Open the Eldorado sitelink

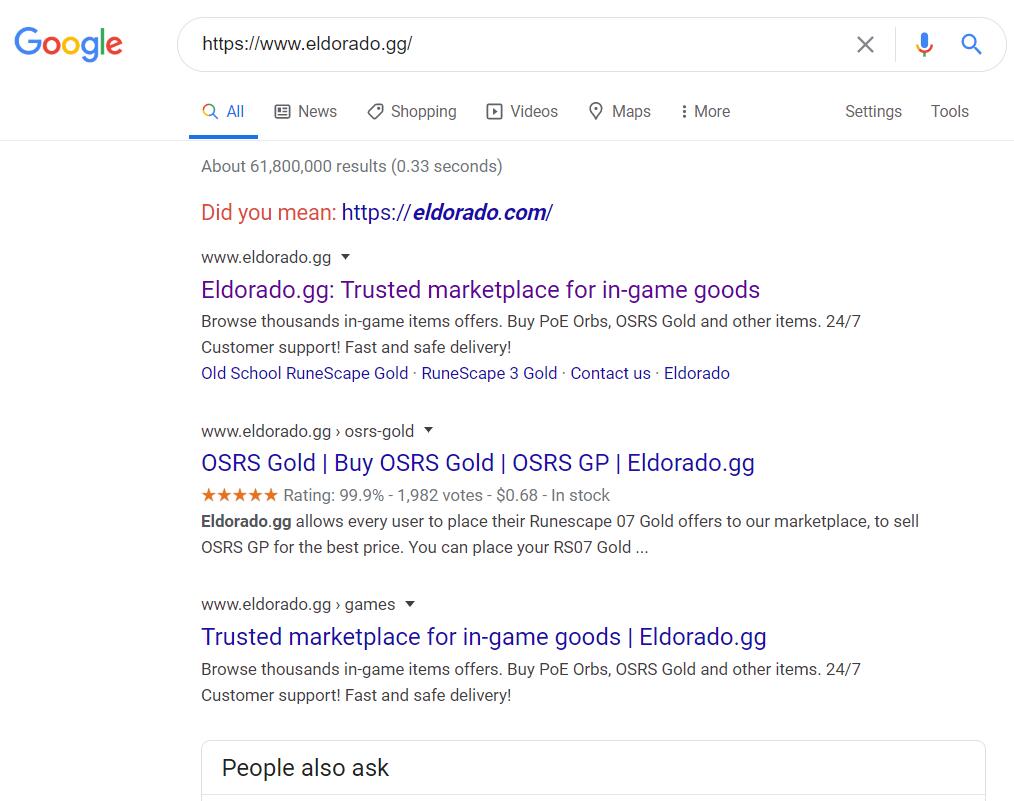point(696,373)
